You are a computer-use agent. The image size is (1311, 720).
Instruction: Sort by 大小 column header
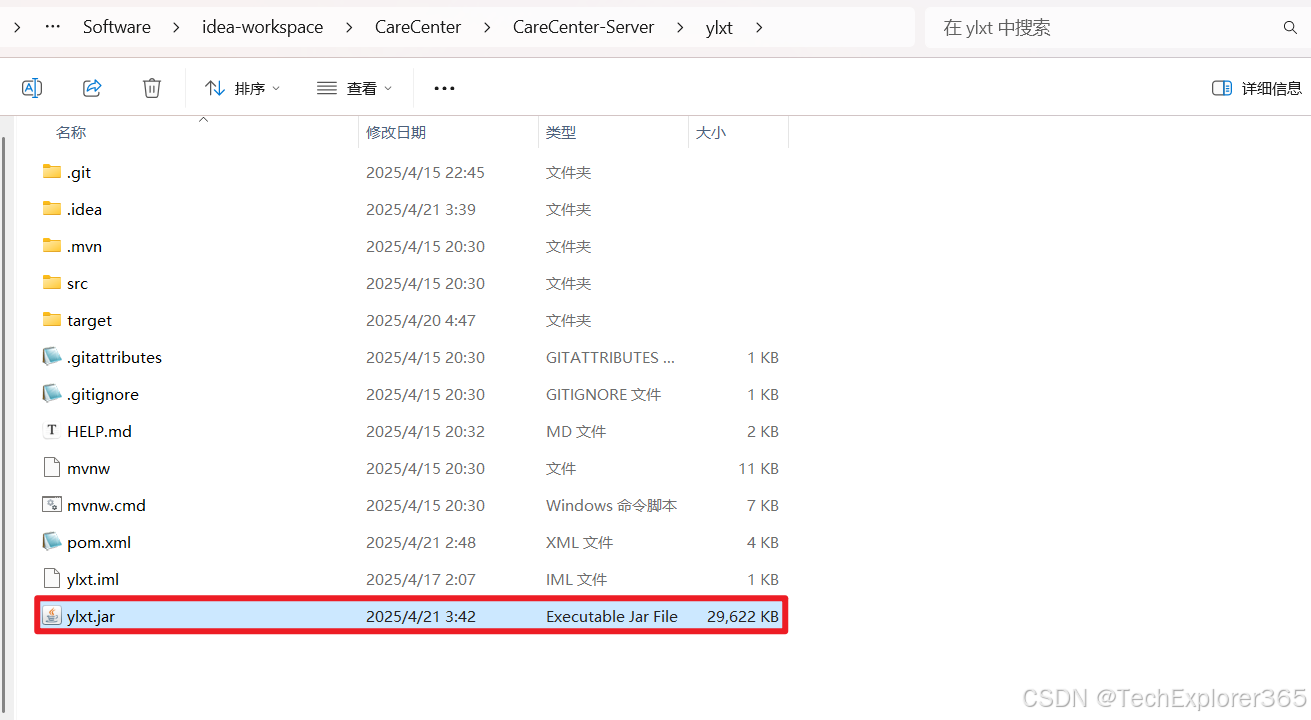point(711,132)
